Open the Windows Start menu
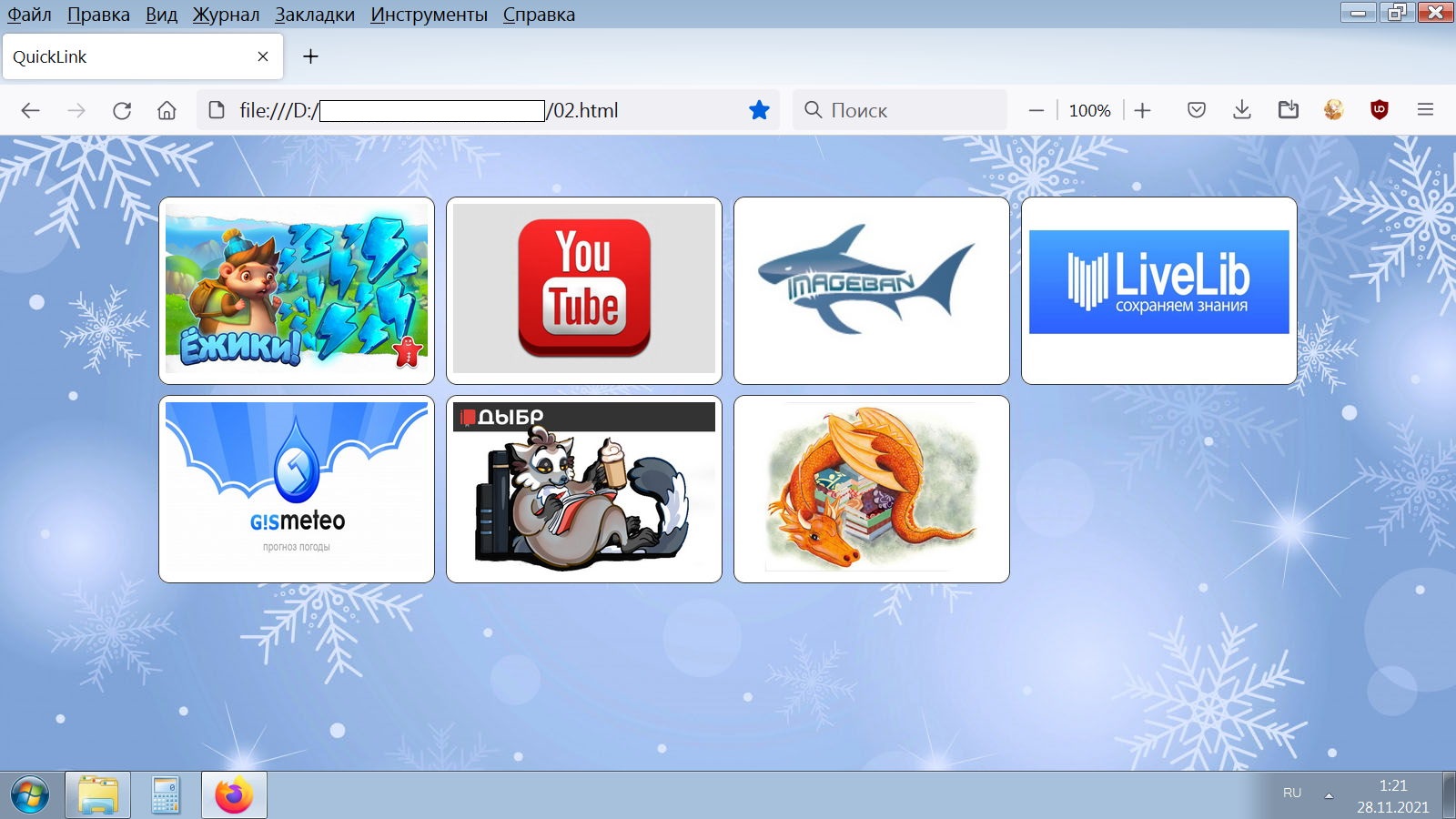 30,795
